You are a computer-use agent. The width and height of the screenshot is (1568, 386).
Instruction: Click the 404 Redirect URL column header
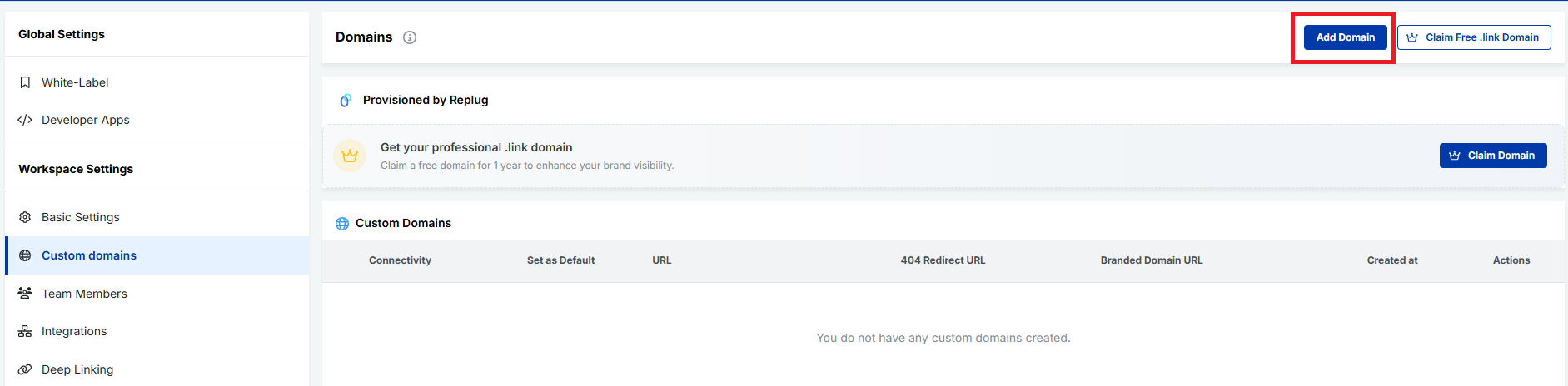[x=943, y=260]
